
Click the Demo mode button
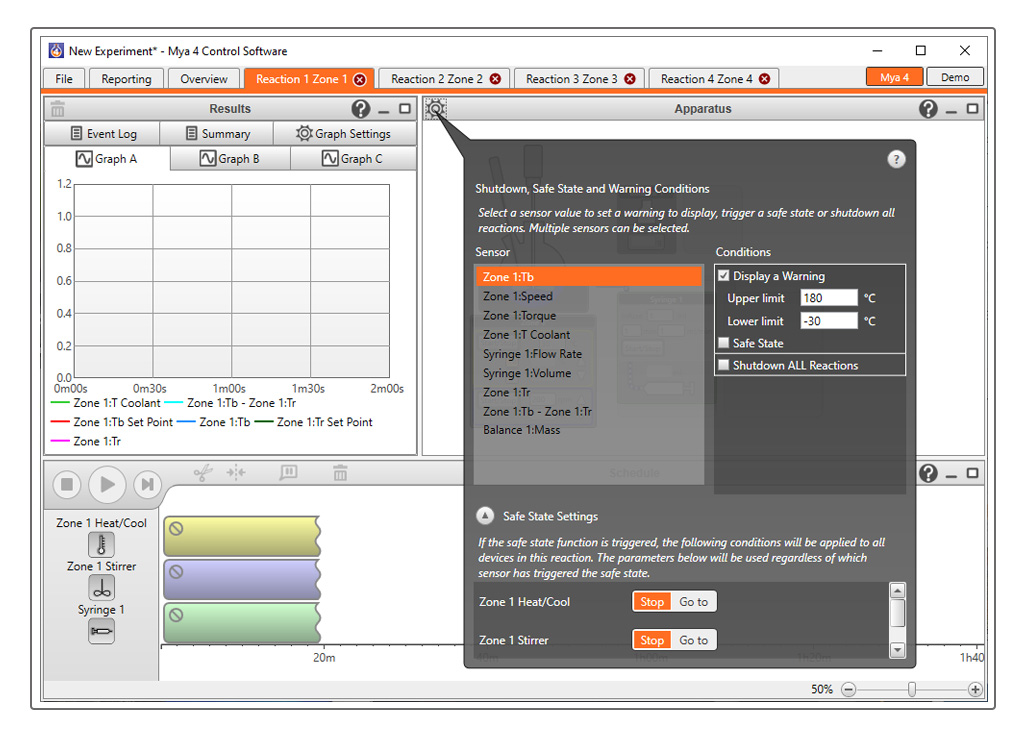pyautogui.click(x=955, y=77)
